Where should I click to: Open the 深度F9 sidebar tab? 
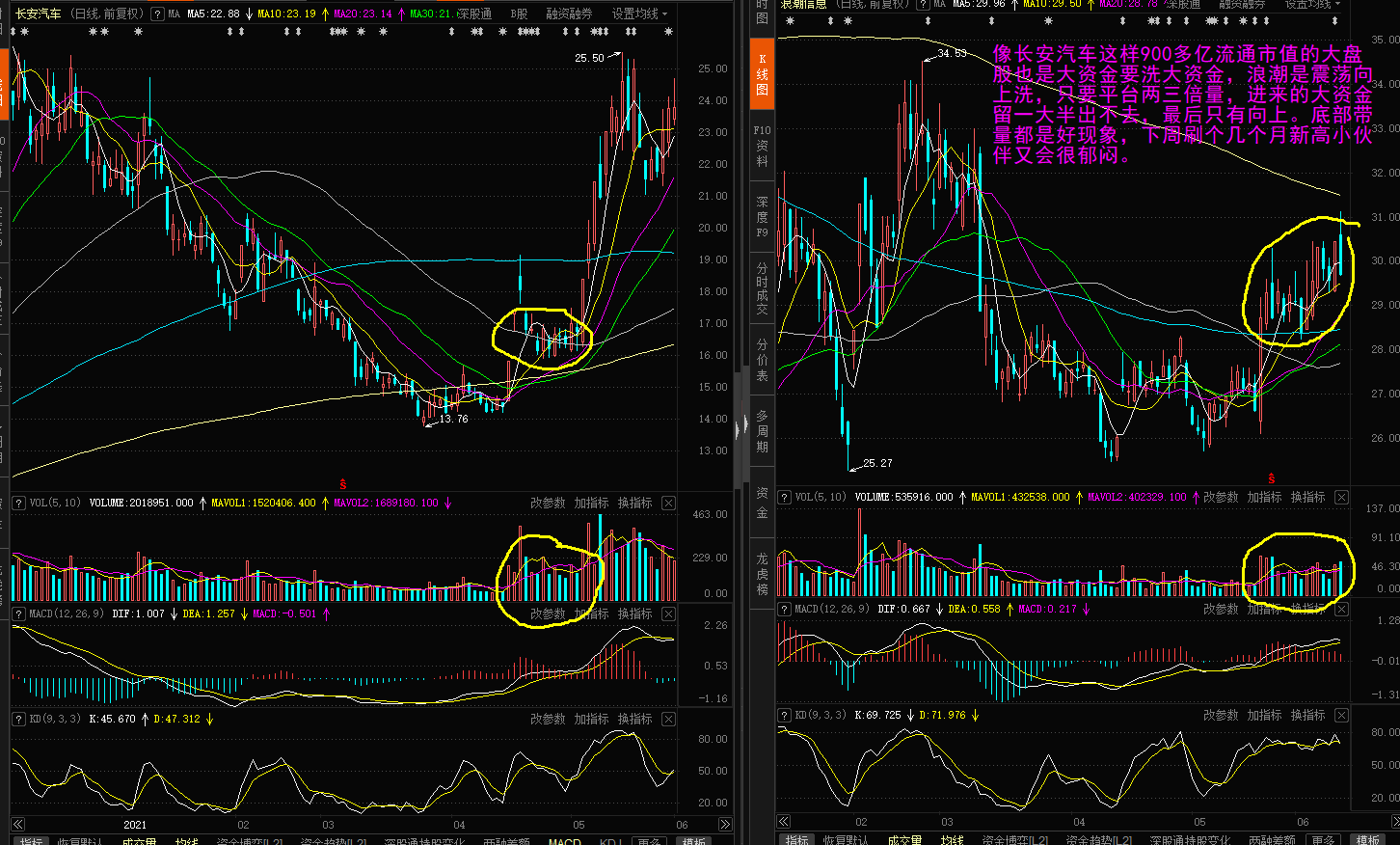762,216
